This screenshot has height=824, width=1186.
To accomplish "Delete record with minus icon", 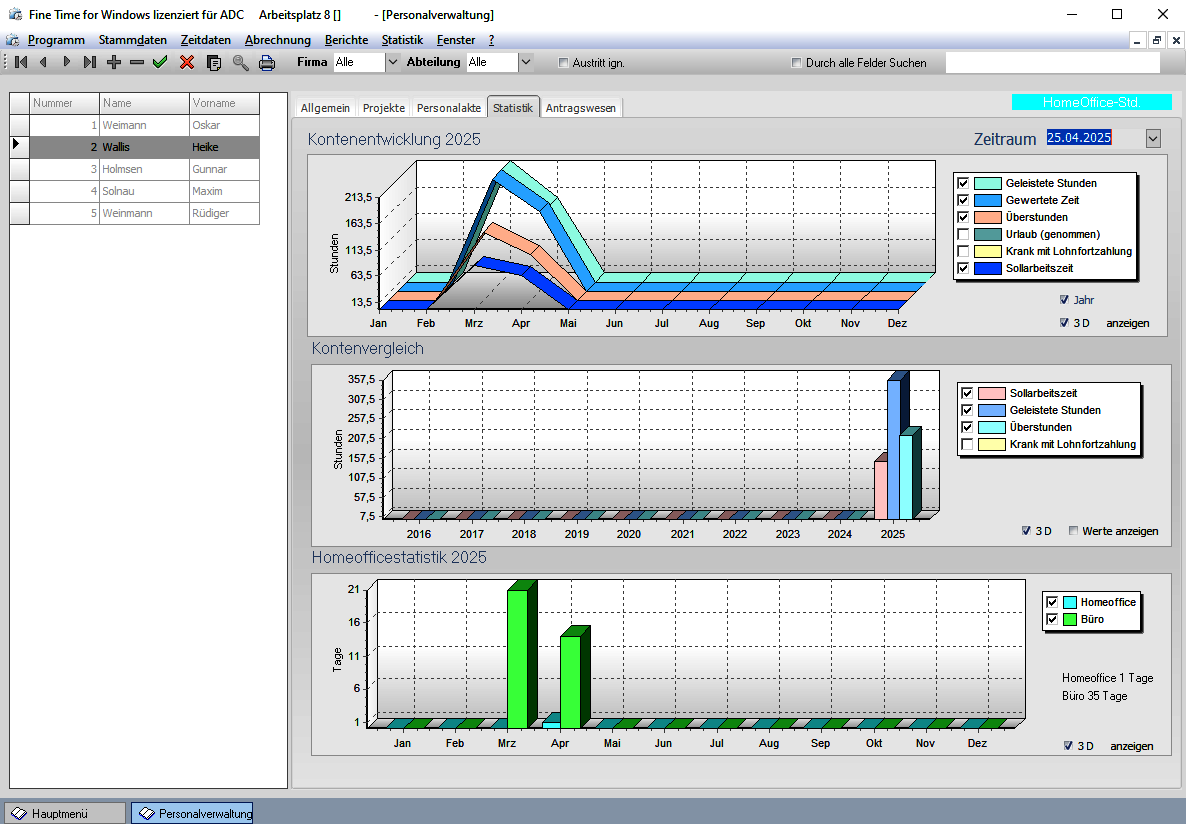I will point(137,62).
